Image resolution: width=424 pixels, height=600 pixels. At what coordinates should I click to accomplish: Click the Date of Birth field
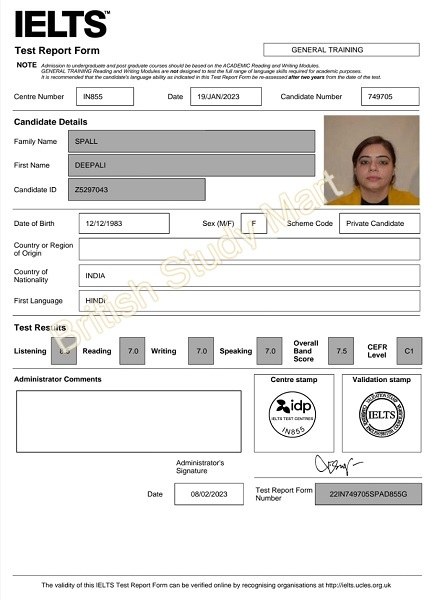coord(124,223)
